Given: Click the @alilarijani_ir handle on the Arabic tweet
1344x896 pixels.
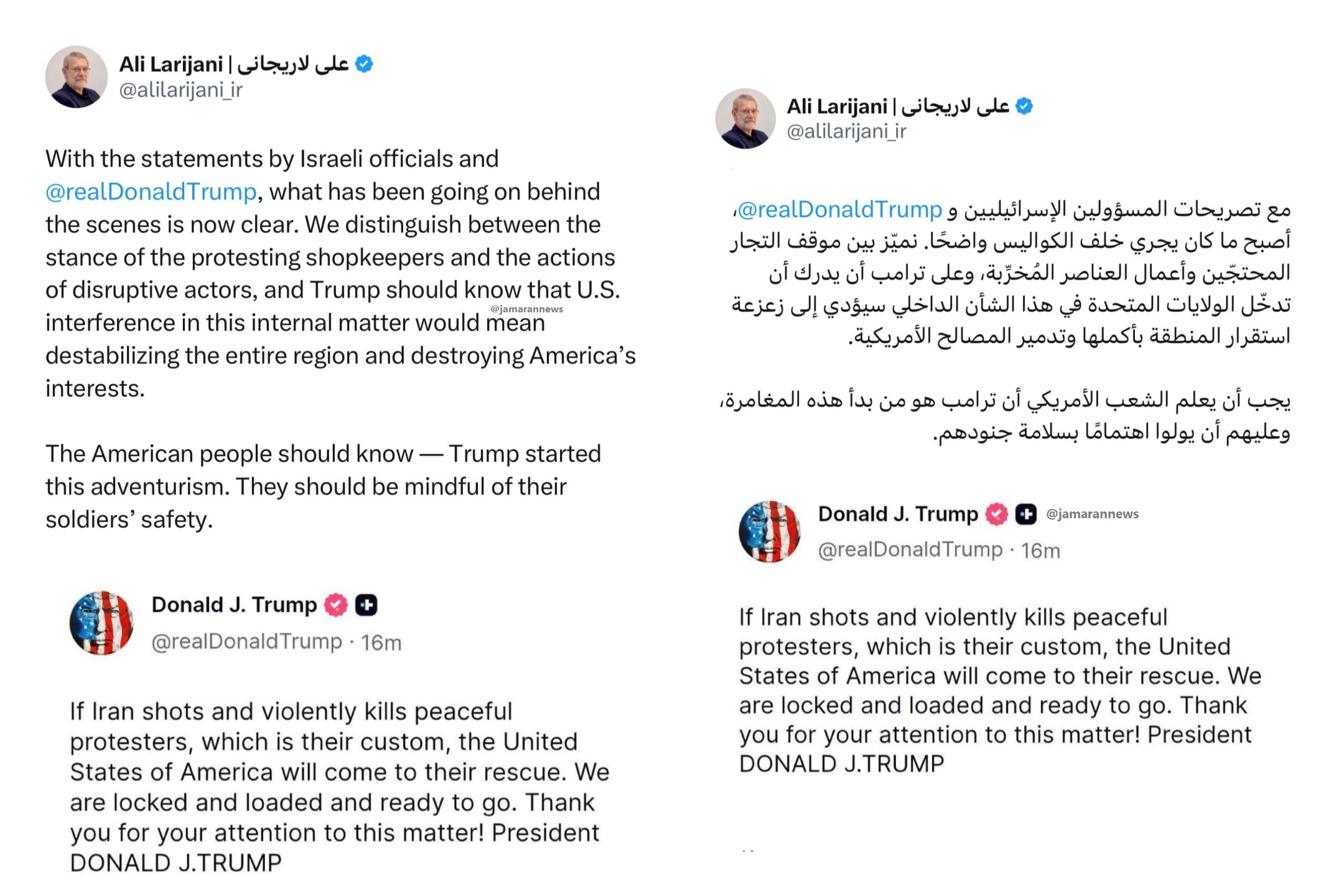Looking at the screenshot, I should tap(846, 133).
